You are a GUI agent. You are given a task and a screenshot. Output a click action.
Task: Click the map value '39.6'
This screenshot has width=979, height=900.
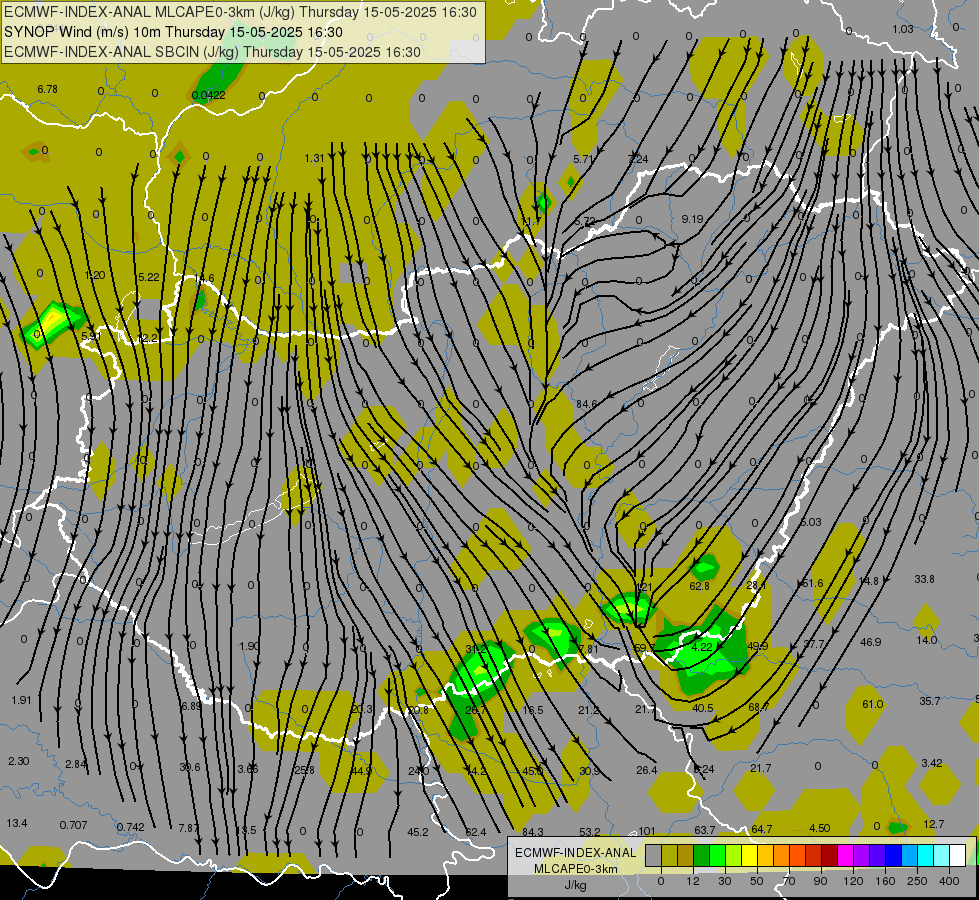click(190, 767)
